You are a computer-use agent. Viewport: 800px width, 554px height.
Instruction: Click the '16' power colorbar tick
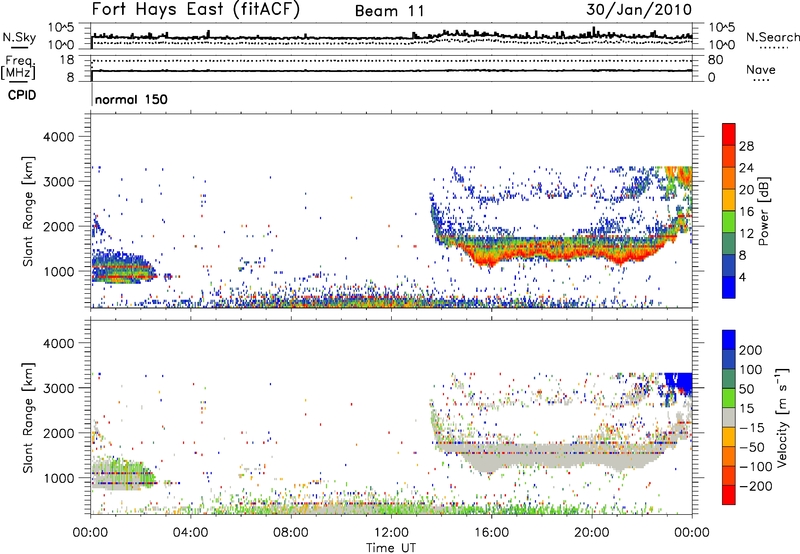tap(746, 212)
